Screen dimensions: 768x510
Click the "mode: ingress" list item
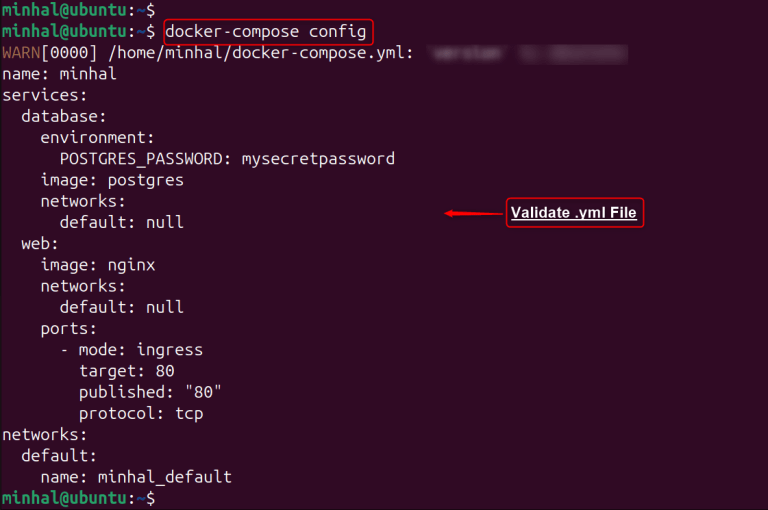pyautogui.click(x=140, y=350)
